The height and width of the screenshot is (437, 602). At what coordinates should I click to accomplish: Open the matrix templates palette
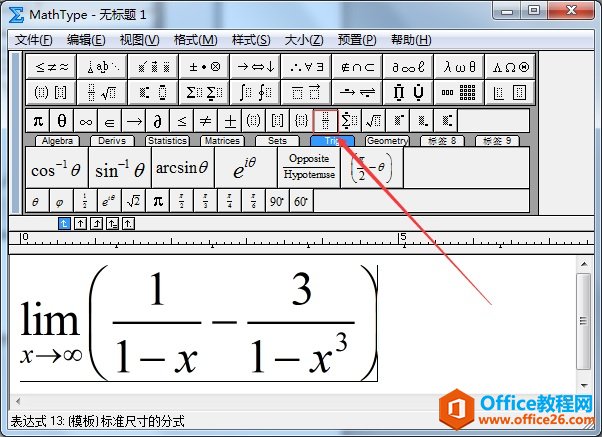(460, 92)
